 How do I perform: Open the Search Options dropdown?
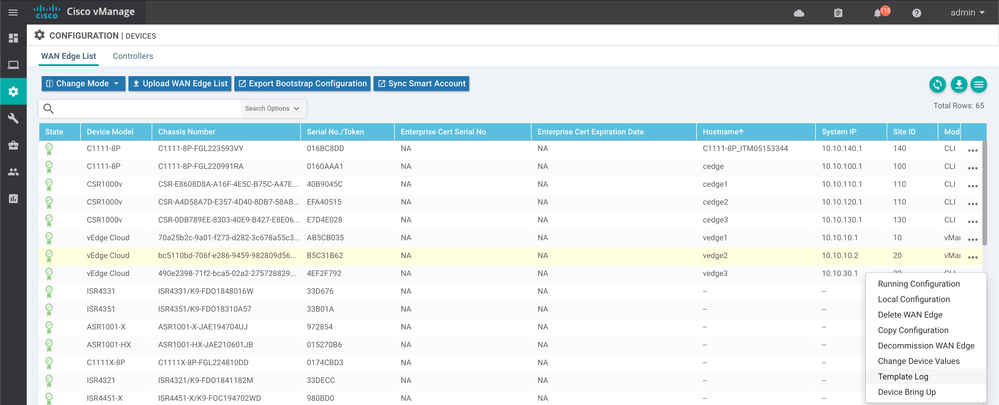coord(273,108)
